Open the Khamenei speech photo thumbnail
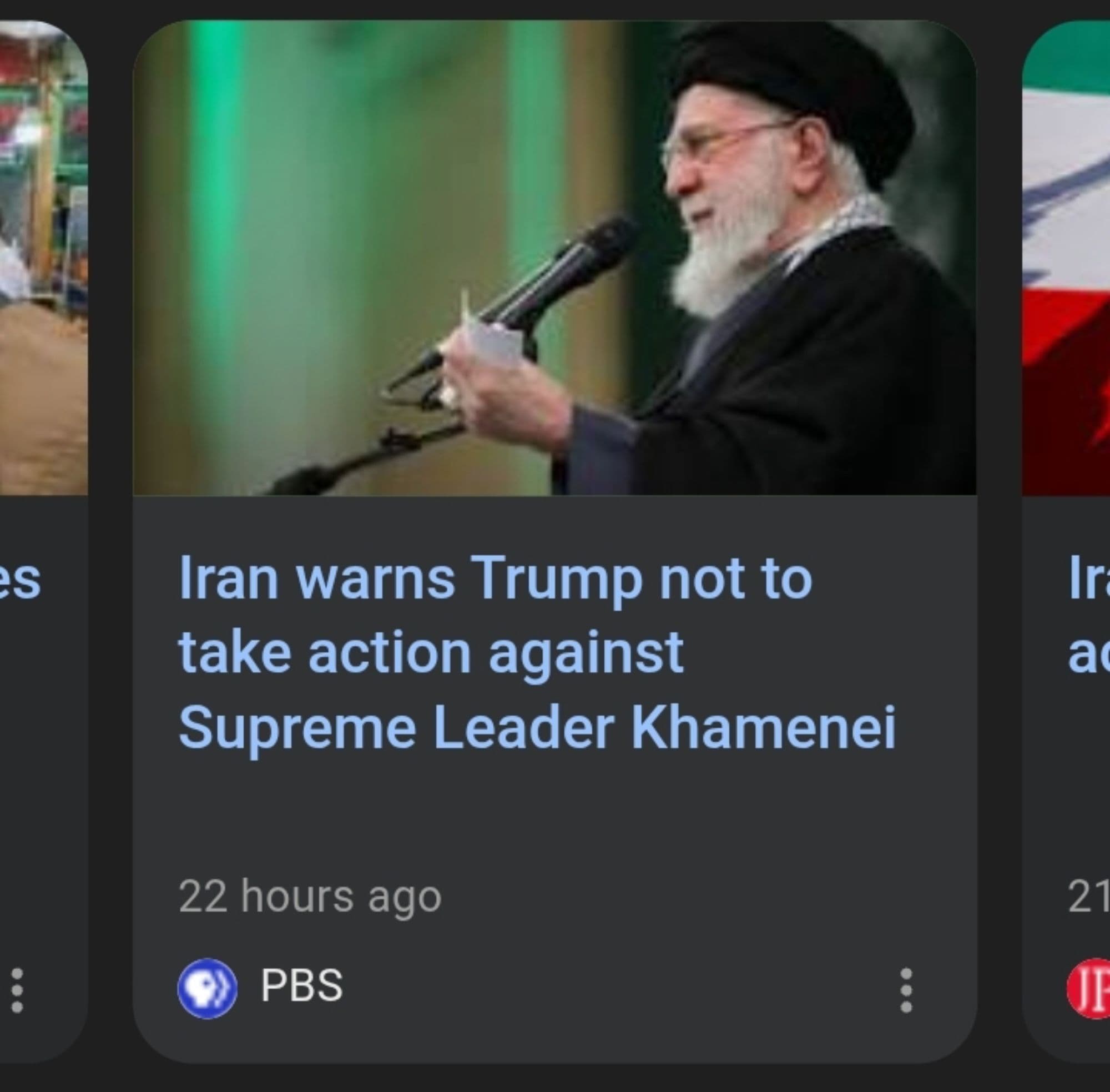Screen dimensions: 1110x1092 point(554,258)
